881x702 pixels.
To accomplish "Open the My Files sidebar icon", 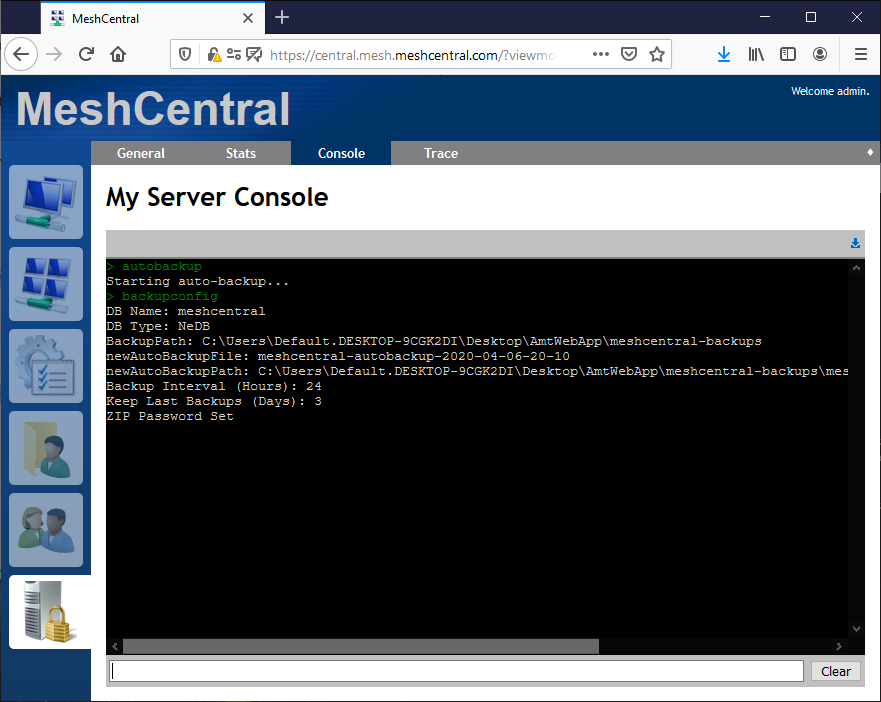I will click(x=46, y=448).
